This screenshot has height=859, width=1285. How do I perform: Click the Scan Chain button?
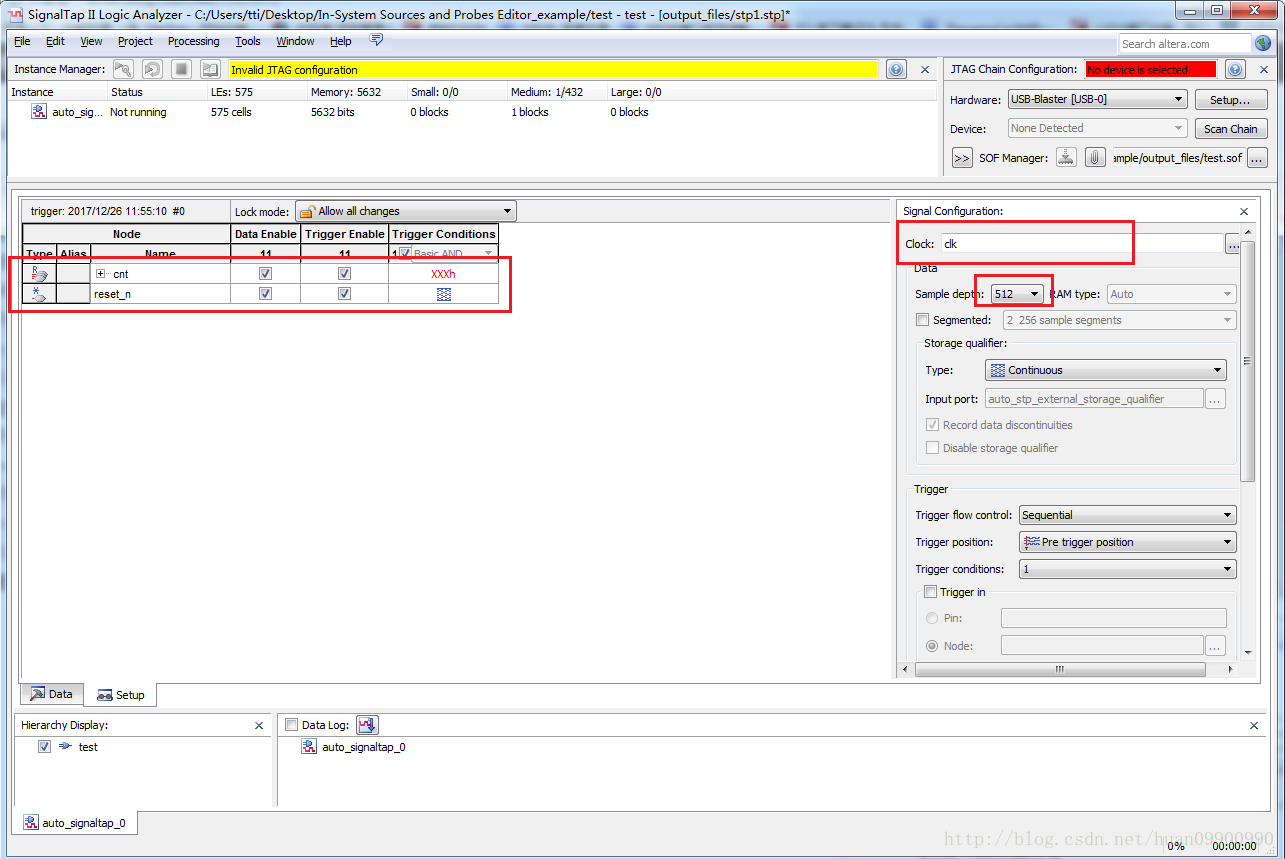tap(1230, 129)
